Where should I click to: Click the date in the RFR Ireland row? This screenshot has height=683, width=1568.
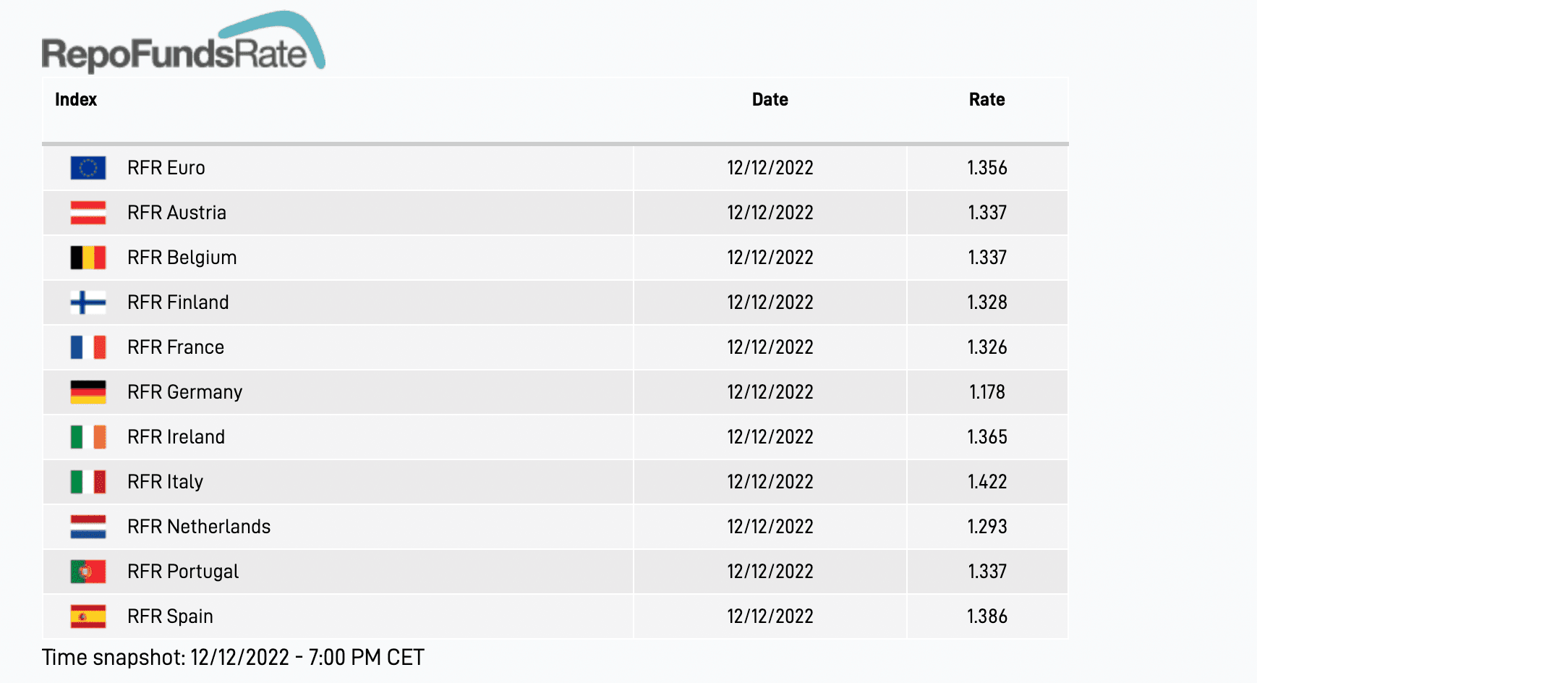pyautogui.click(x=770, y=437)
